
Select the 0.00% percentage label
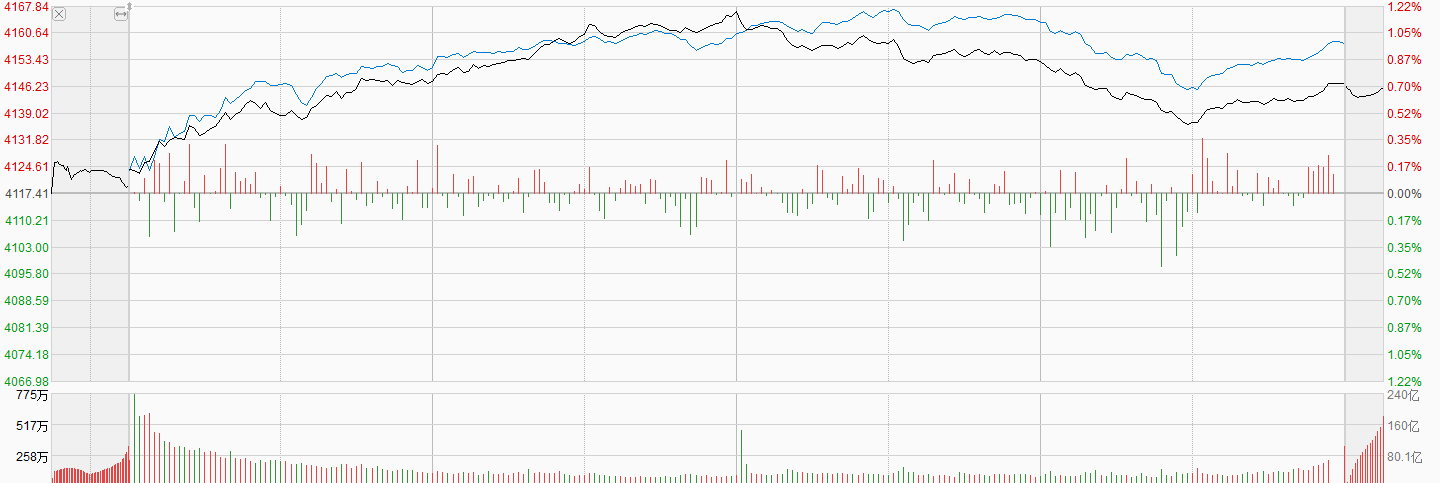click(x=1404, y=194)
